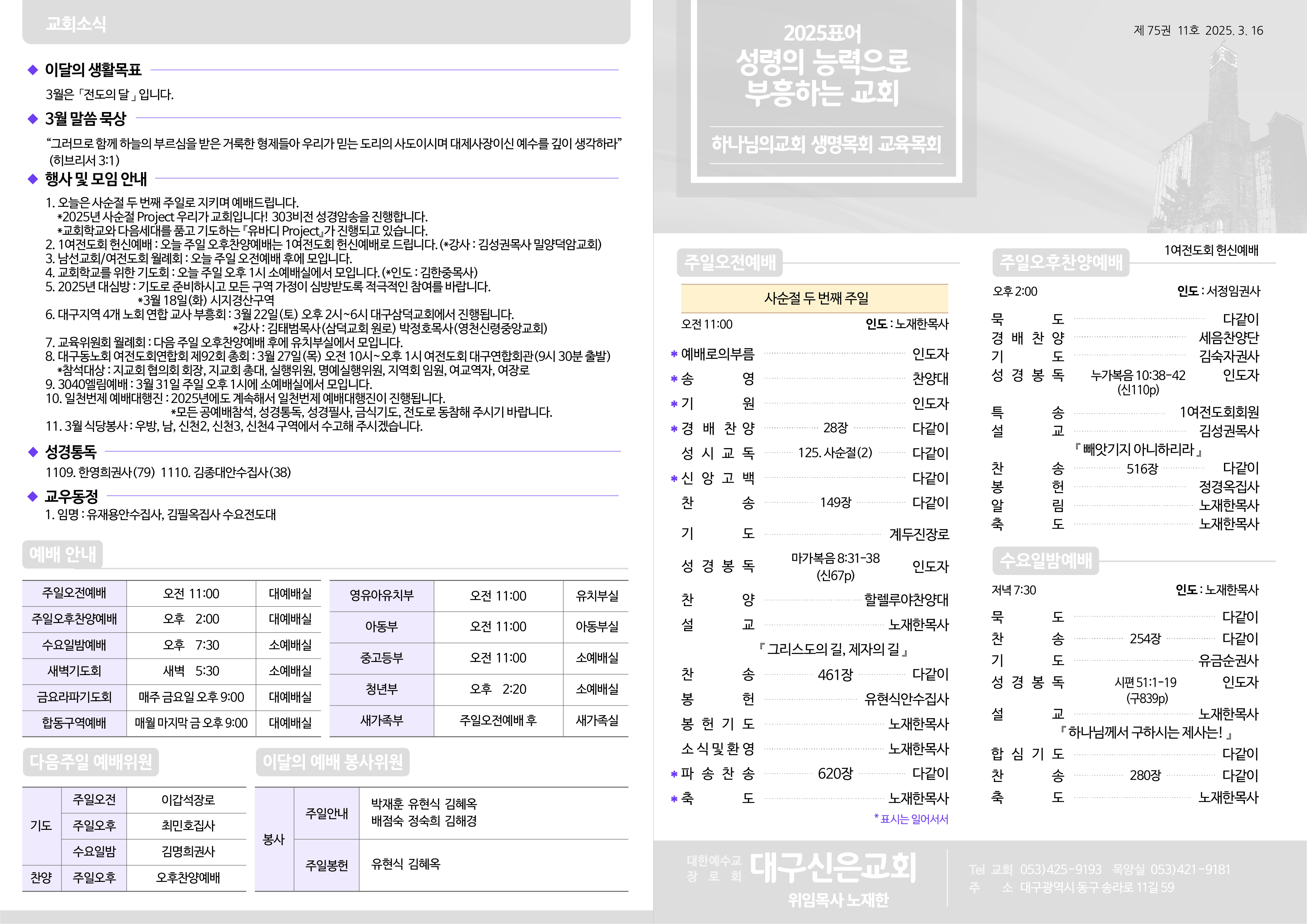
Task: Select the 주일오전예배 section label
Action: coord(730,262)
